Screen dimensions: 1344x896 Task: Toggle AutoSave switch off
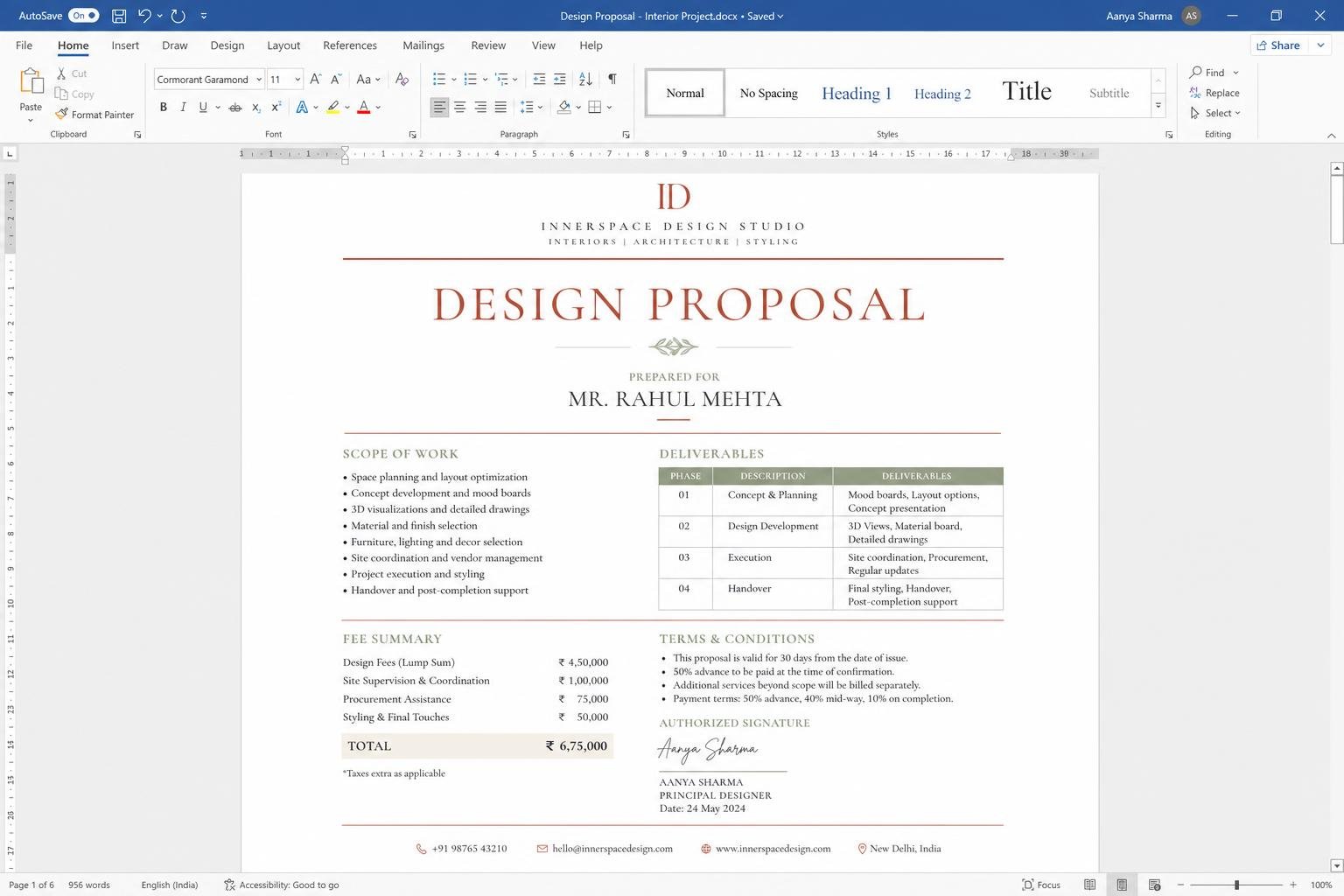[x=84, y=16]
